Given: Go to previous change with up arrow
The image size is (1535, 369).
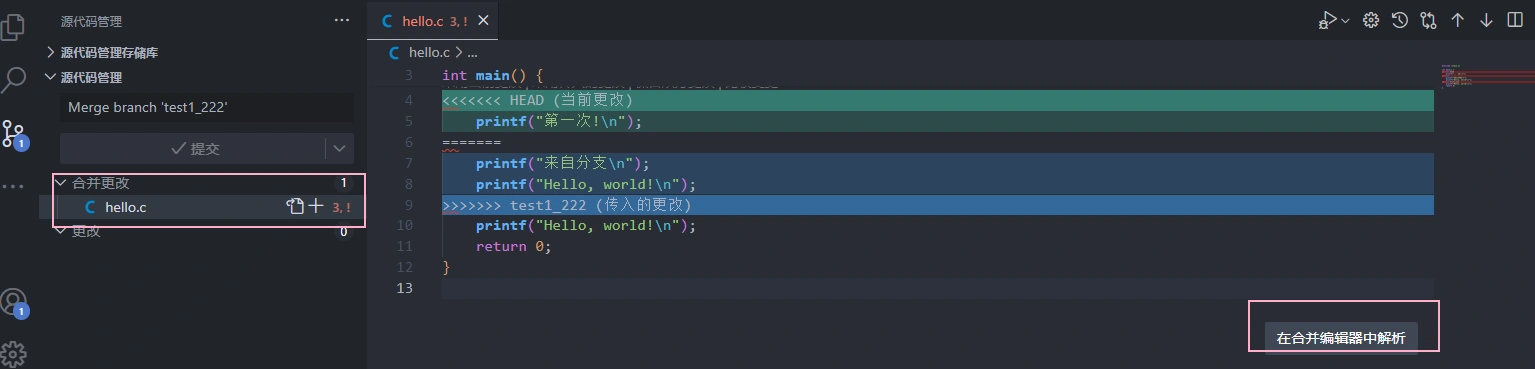Looking at the screenshot, I should pos(1458,20).
